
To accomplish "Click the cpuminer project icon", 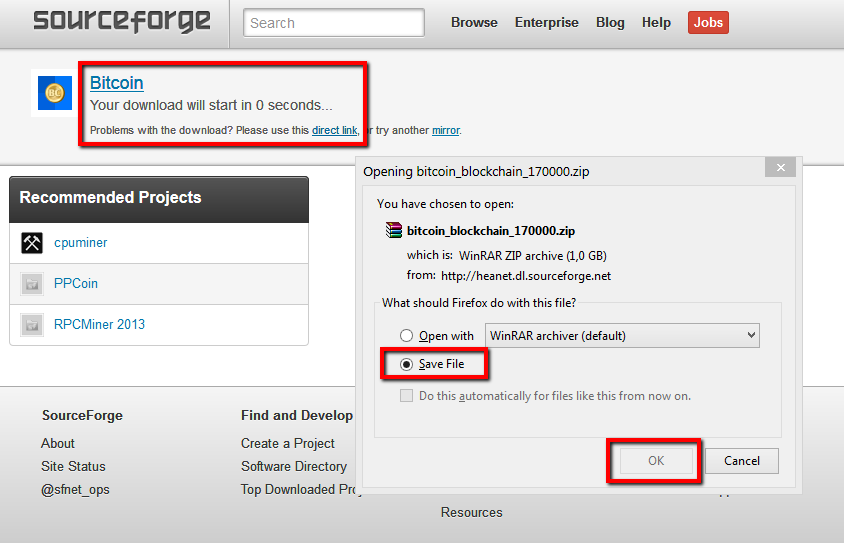I will coord(32,243).
